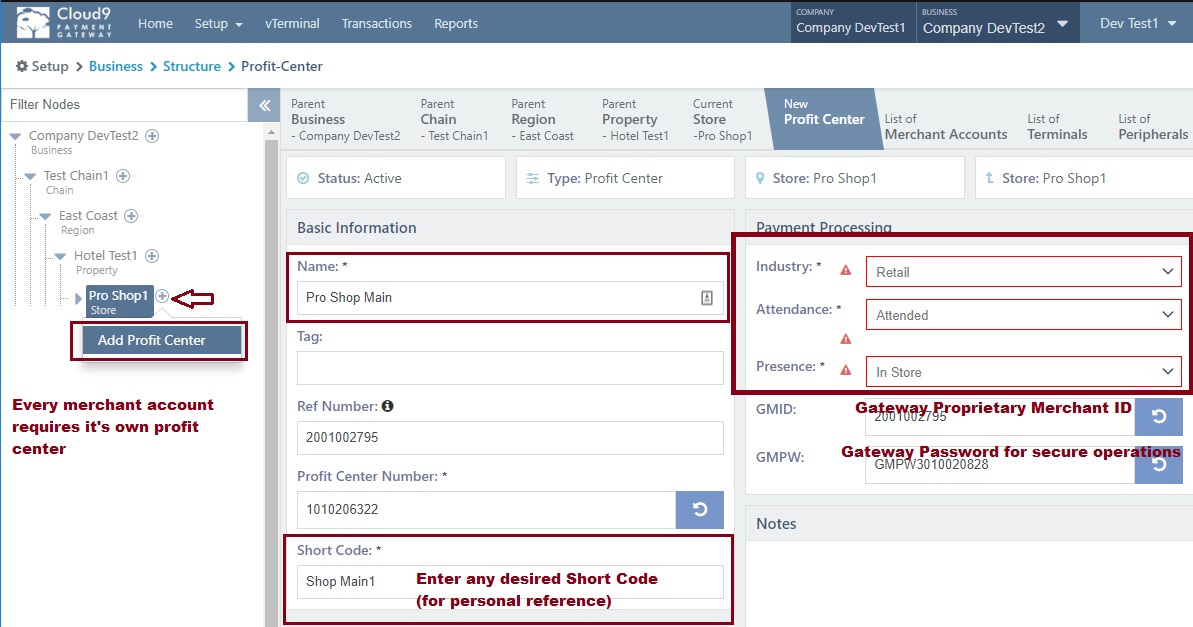The width and height of the screenshot is (1193, 627).
Task: Regenerate the GMID using its refresh icon
Action: point(1159,416)
